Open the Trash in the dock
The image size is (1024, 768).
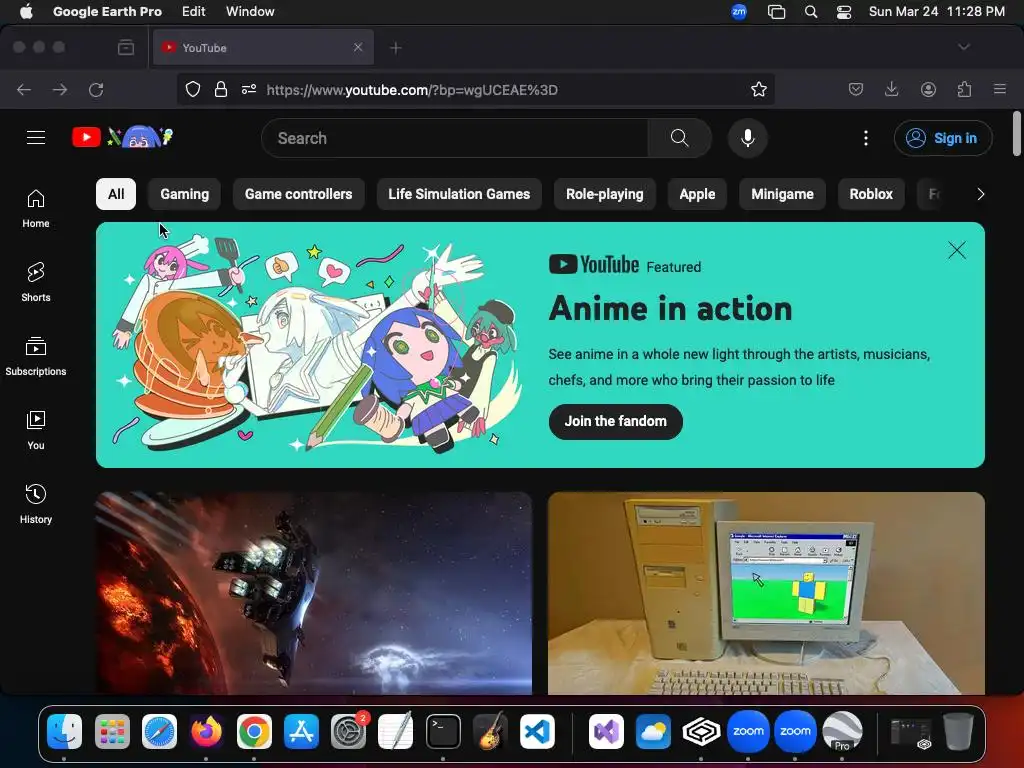958,731
